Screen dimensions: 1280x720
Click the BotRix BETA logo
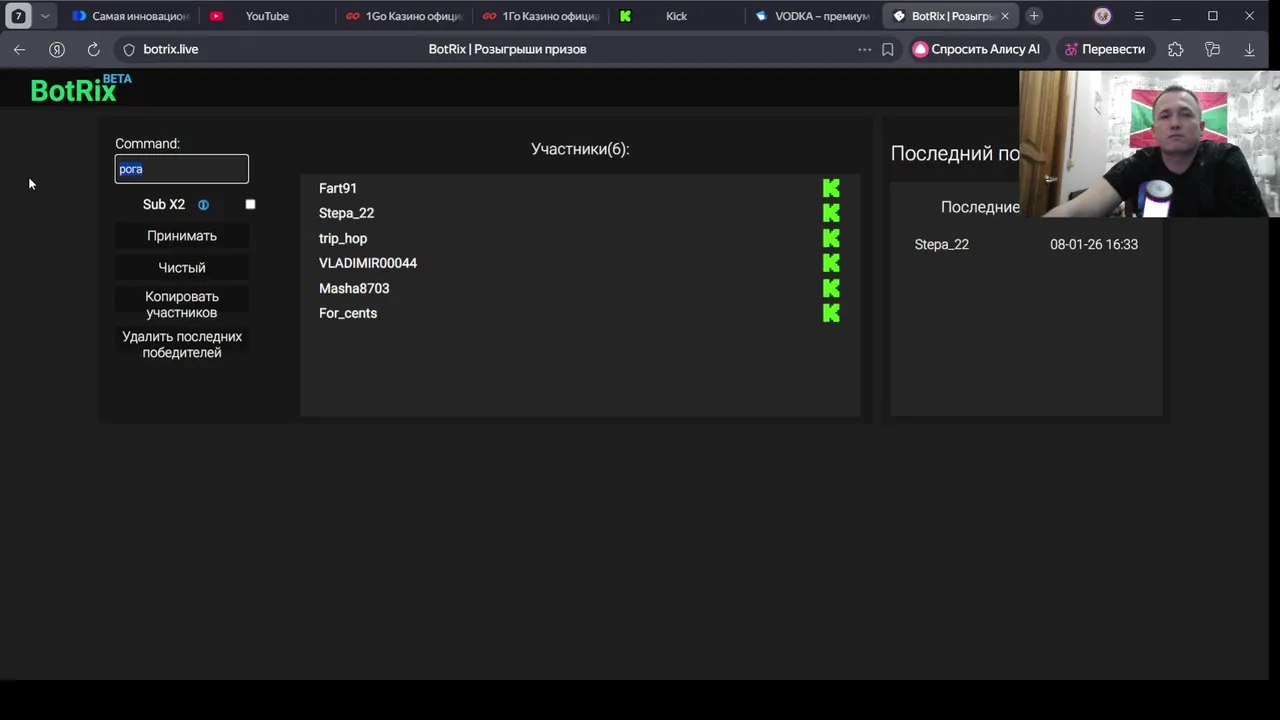(81, 89)
